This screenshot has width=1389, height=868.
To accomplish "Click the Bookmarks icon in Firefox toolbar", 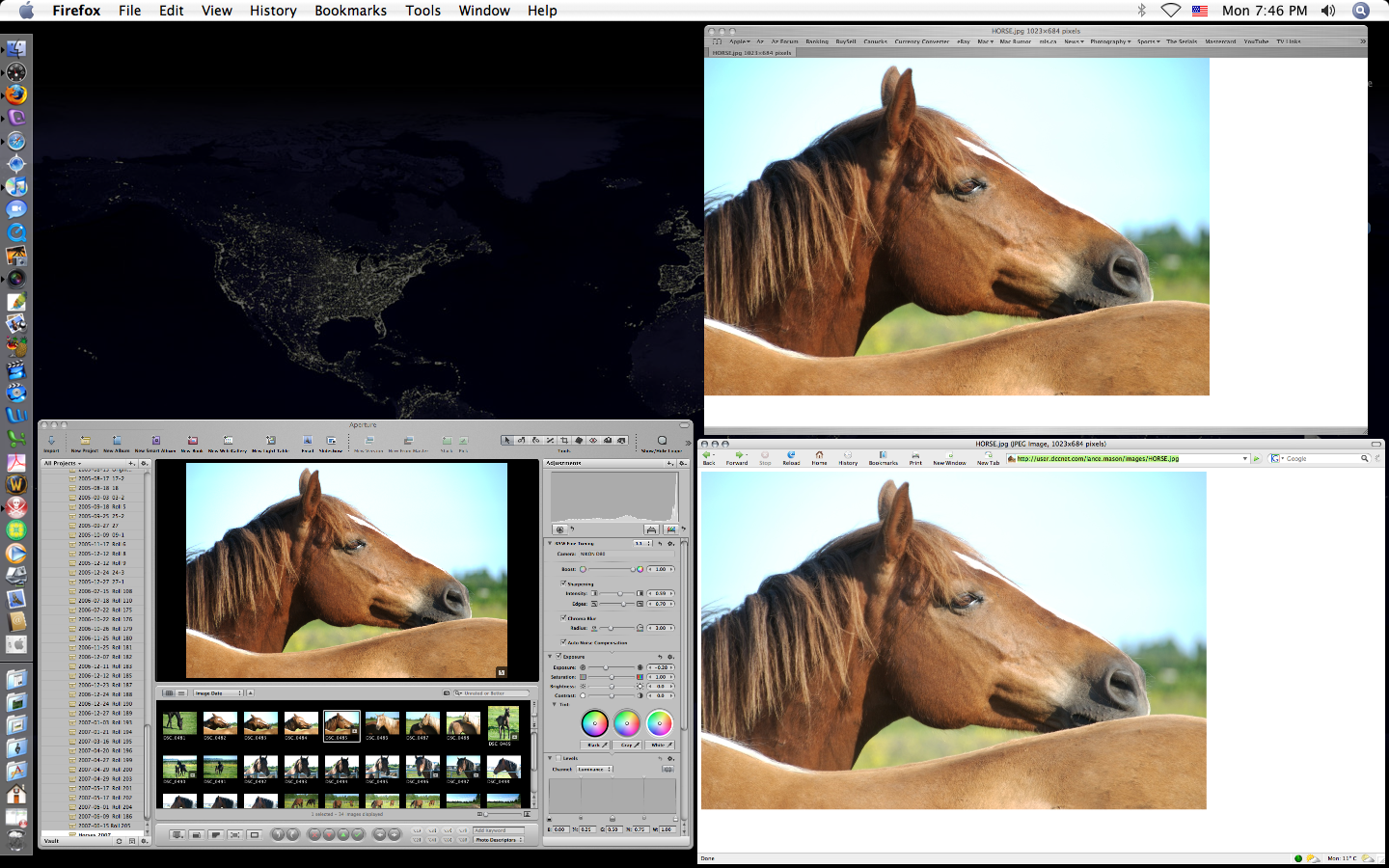I will 884,457.
